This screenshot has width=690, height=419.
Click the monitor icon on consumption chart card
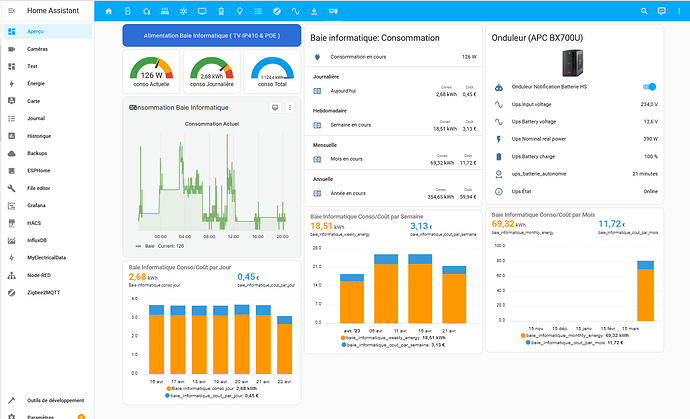[275, 107]
